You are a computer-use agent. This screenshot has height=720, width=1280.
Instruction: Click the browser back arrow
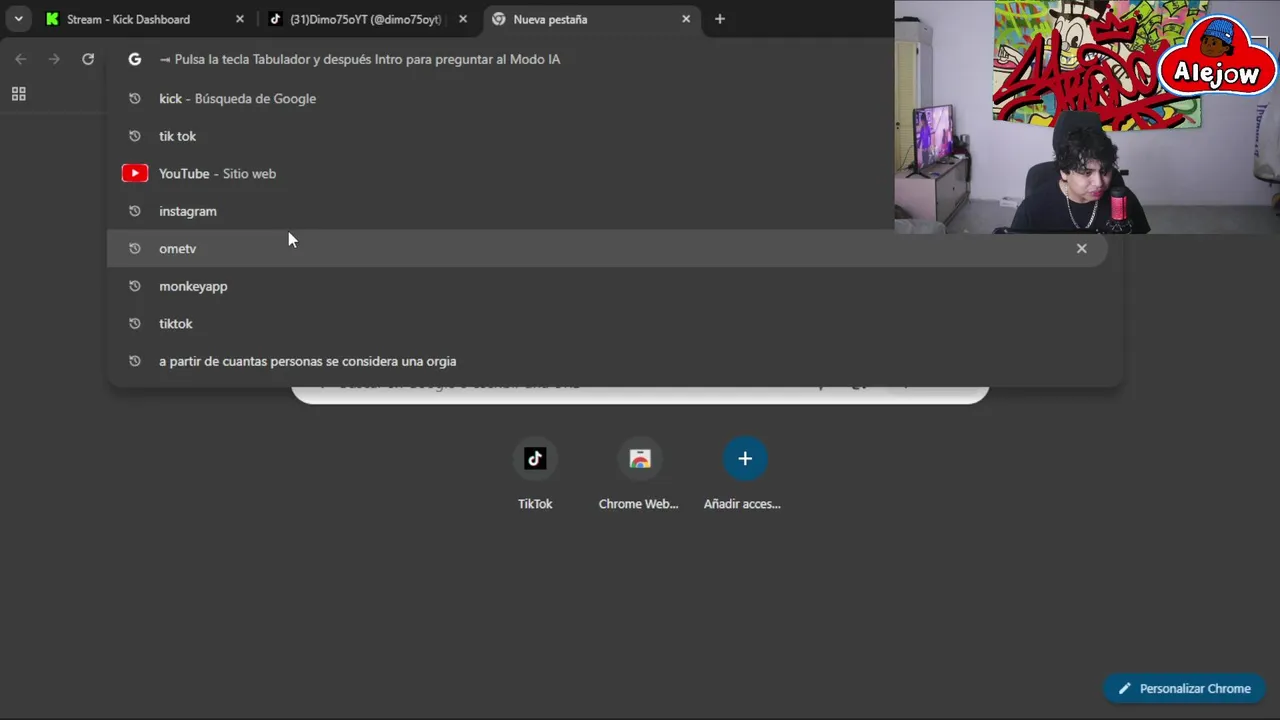click(20, 59)
